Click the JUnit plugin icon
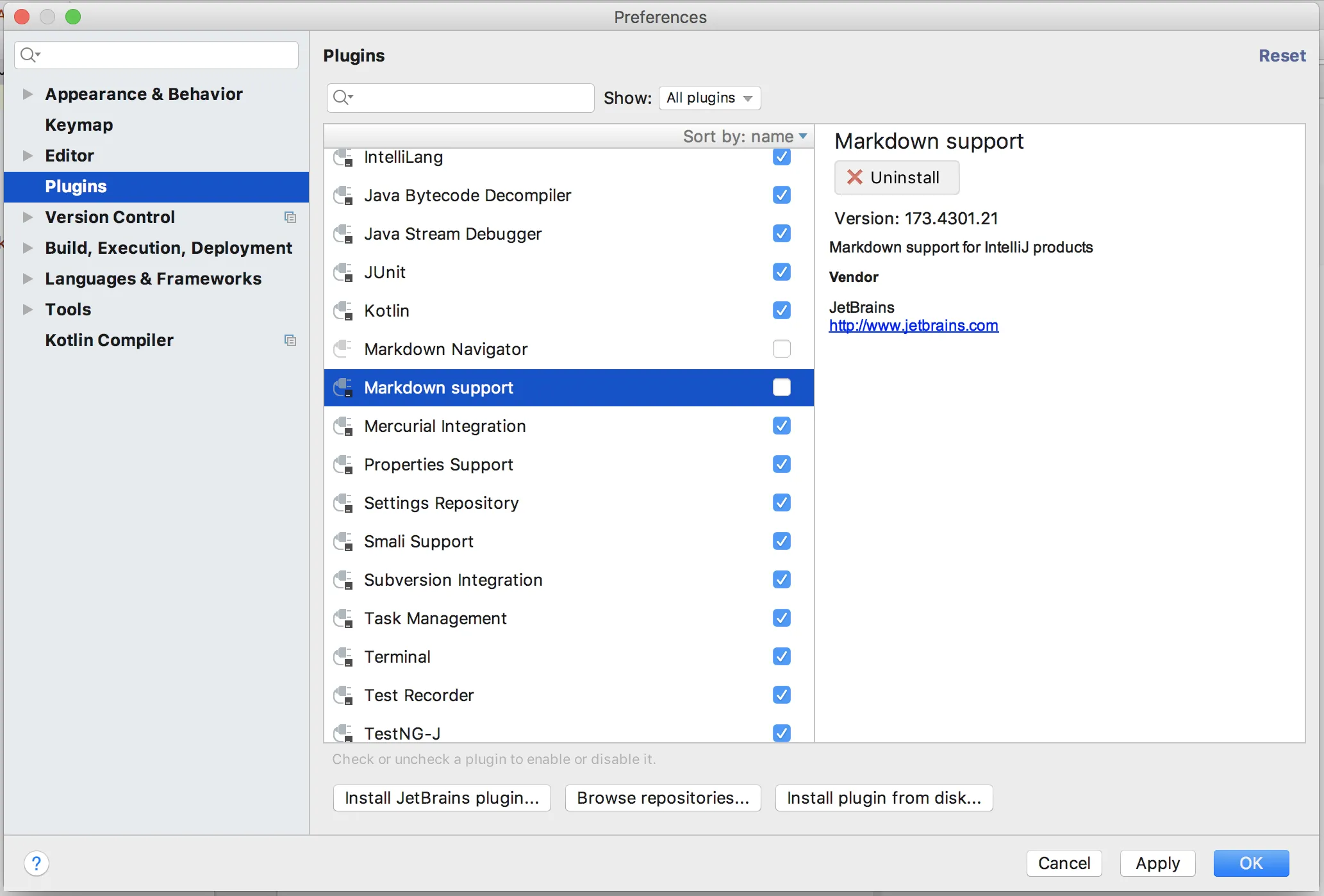The image size is (1324, 896). pos(343,272)
